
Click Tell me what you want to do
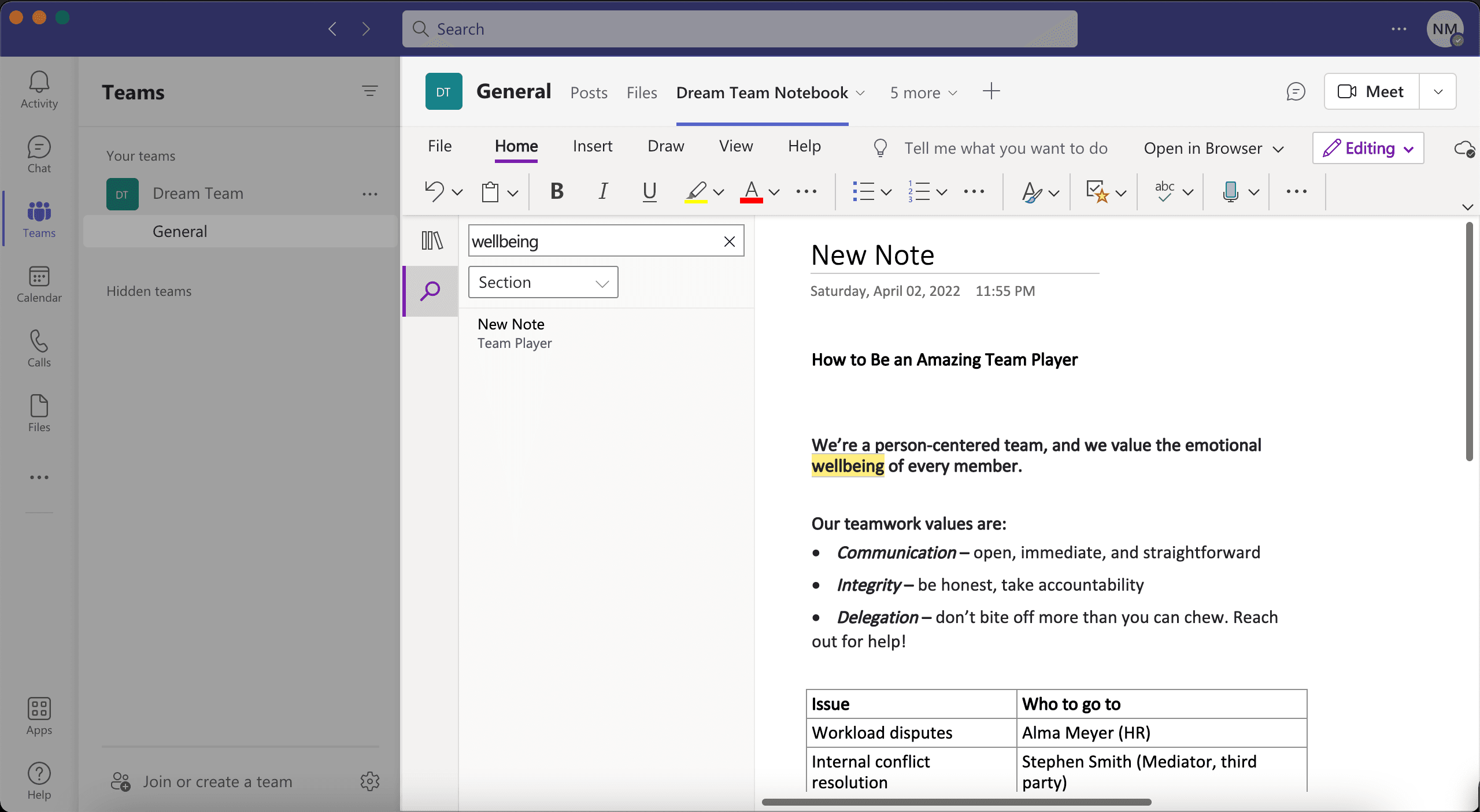(x=1005, y=149)
